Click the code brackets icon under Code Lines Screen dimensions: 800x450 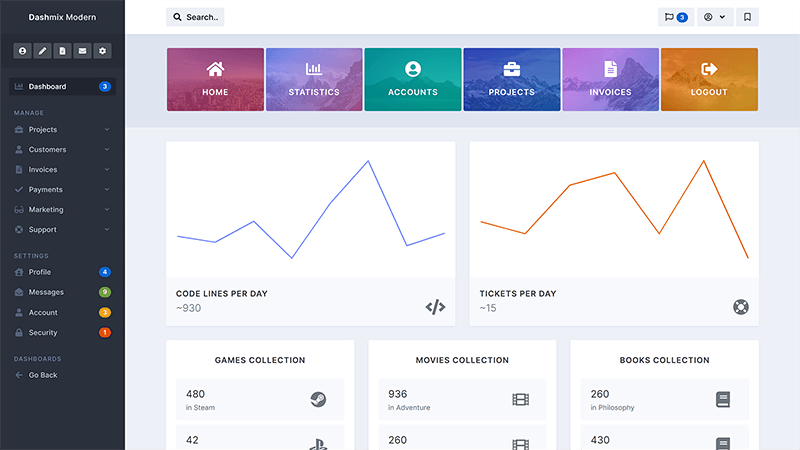pyautogui.click(x=435, y=307)
